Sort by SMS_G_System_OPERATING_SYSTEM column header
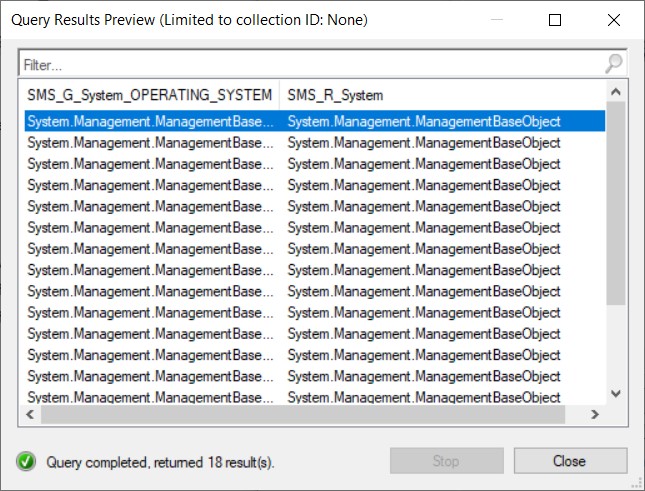 (149, 95)
